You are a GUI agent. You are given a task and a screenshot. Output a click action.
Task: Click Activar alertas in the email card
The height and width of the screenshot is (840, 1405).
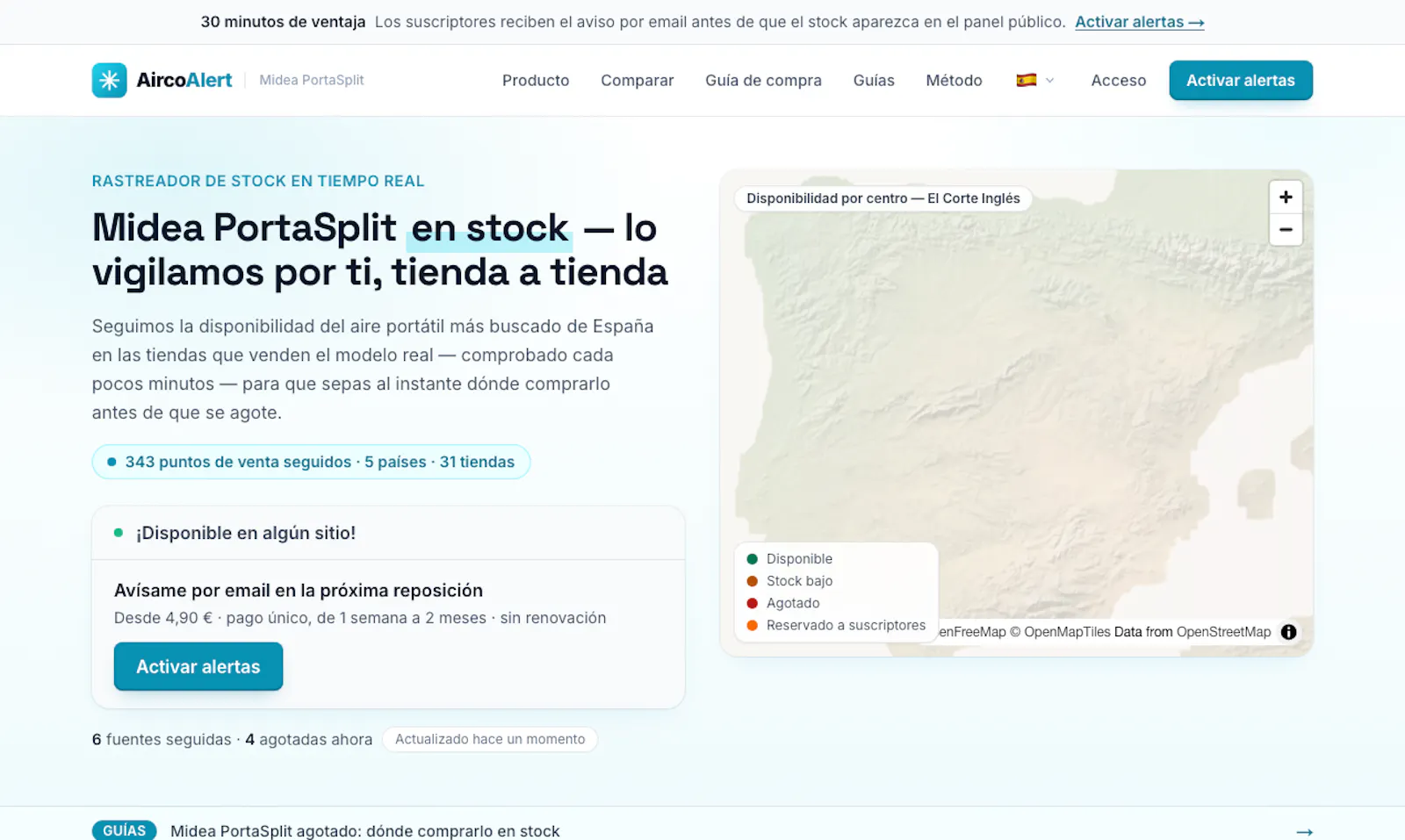click(198, 666)
